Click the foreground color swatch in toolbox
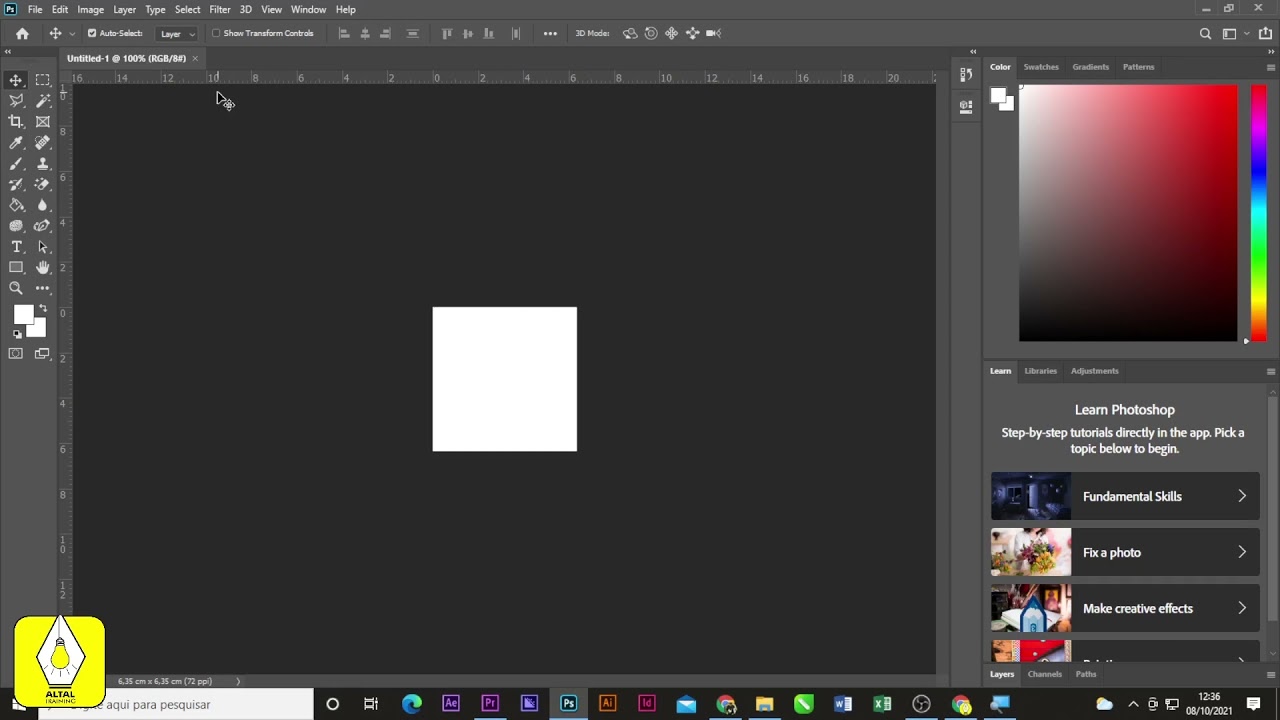This screenshot has height=720, width=1280. 23,316
